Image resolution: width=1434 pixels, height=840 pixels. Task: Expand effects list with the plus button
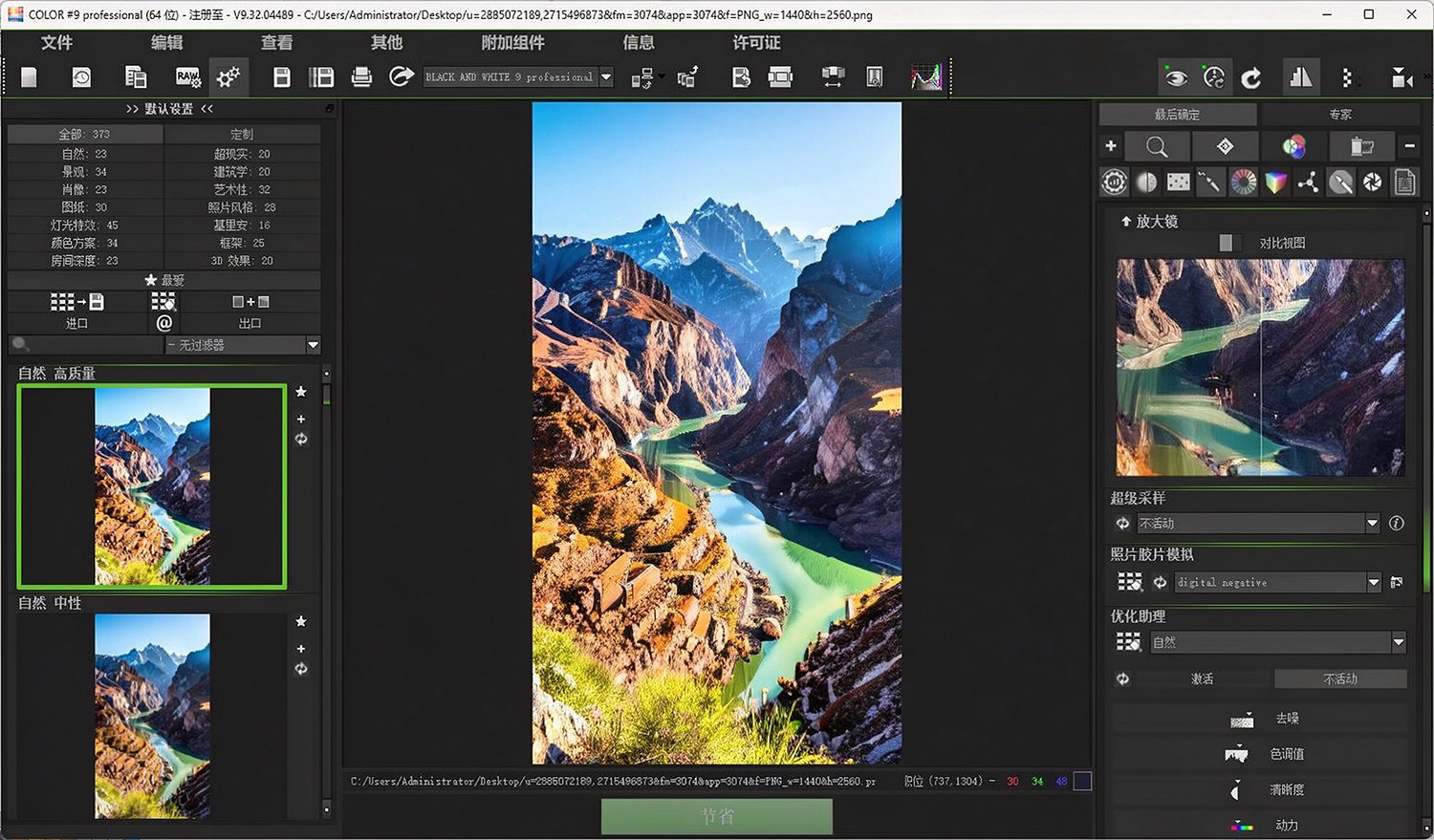click(1110, 146)
